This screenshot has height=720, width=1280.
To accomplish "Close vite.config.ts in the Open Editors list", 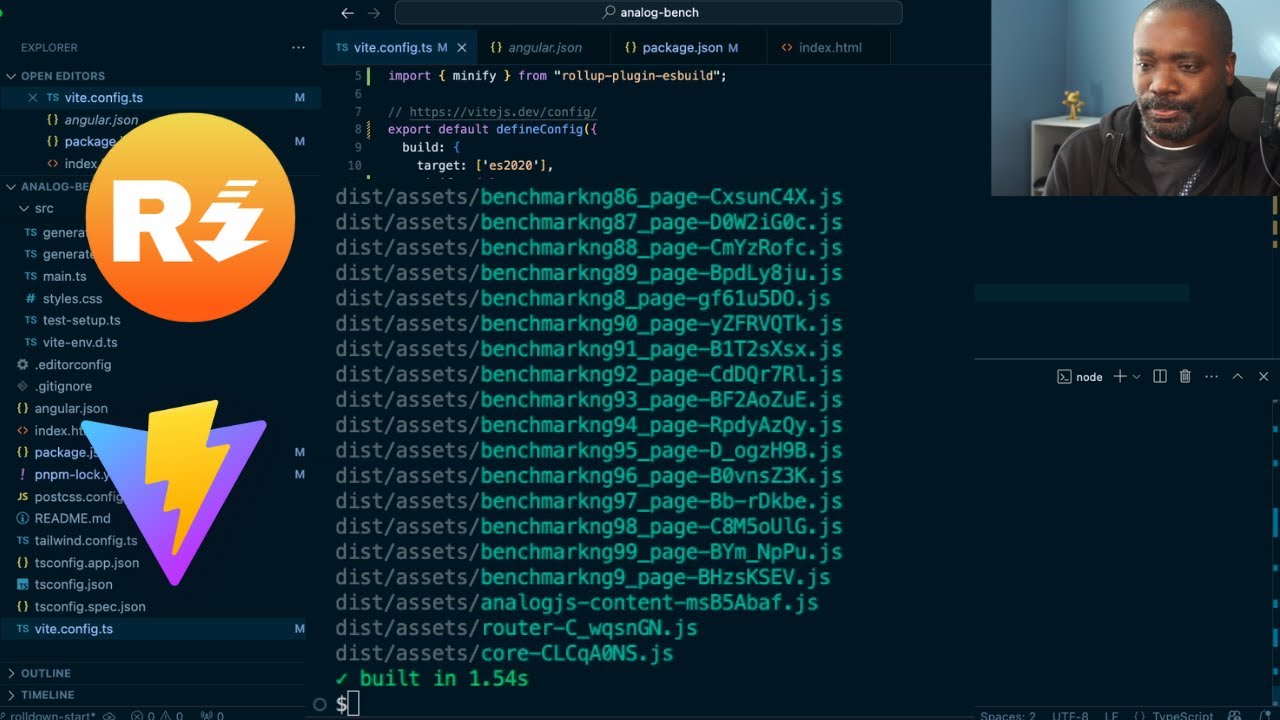I will pyautogui.click(x=33, y=98).
